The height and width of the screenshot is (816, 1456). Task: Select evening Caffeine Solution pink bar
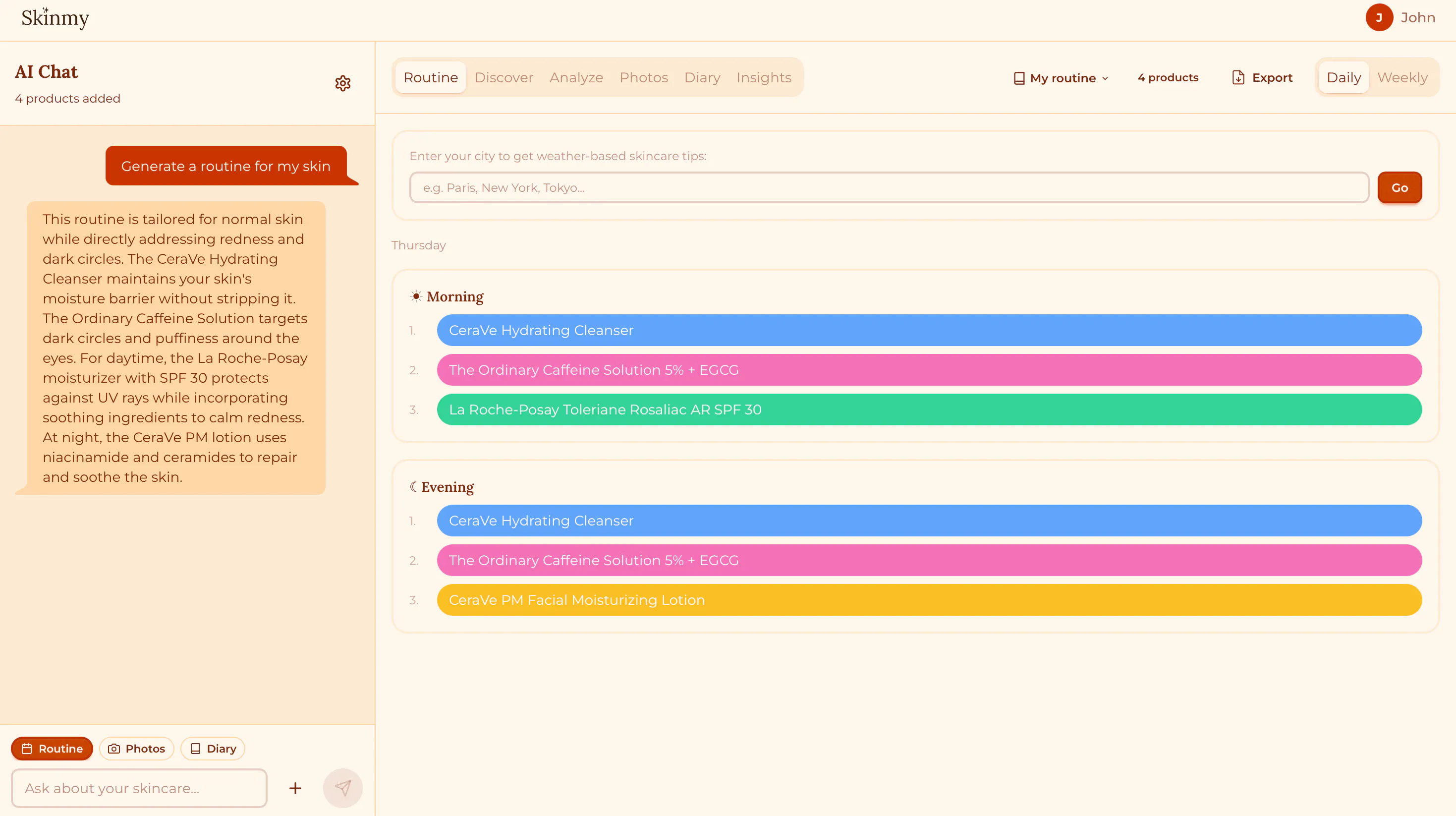(929, 560)
